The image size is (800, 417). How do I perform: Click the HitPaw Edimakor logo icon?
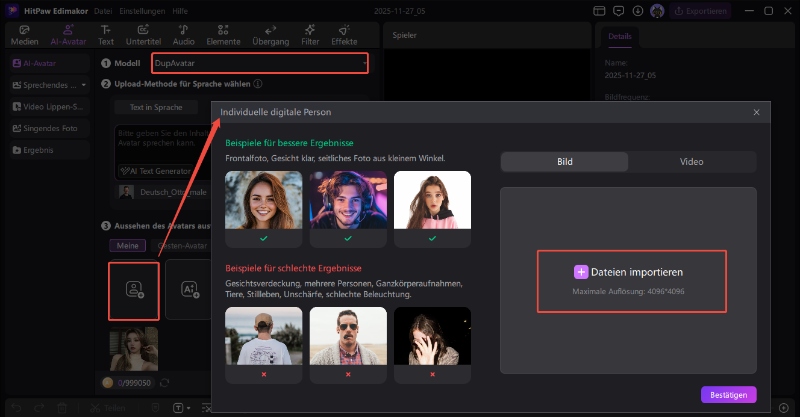pos(12,11)
